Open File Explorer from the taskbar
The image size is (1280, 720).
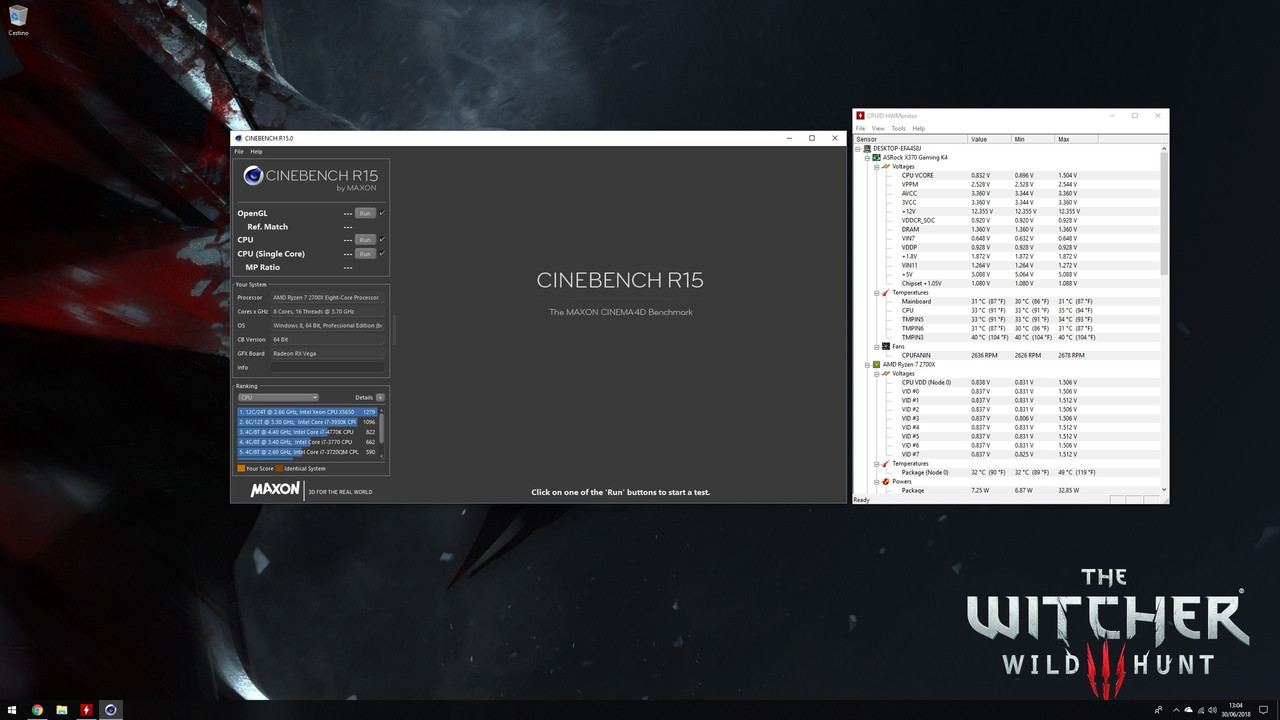[61, 710]
